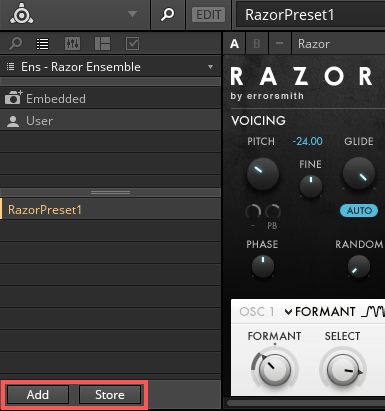Click the checkmark box icon in the side pane toolbar
Screen dimensions: 385x411
pyautogui.click(x=132, y=44)
